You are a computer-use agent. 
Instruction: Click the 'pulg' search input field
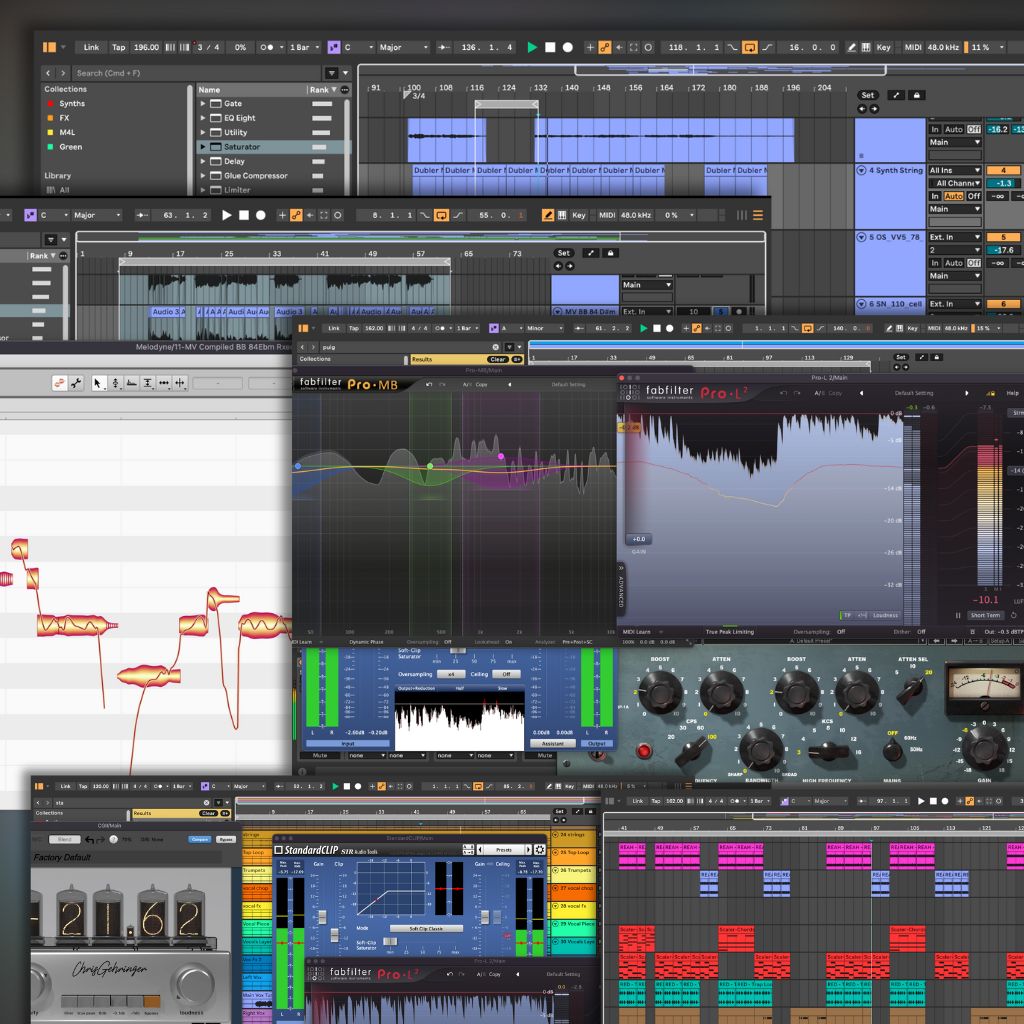tap(330, 348)
